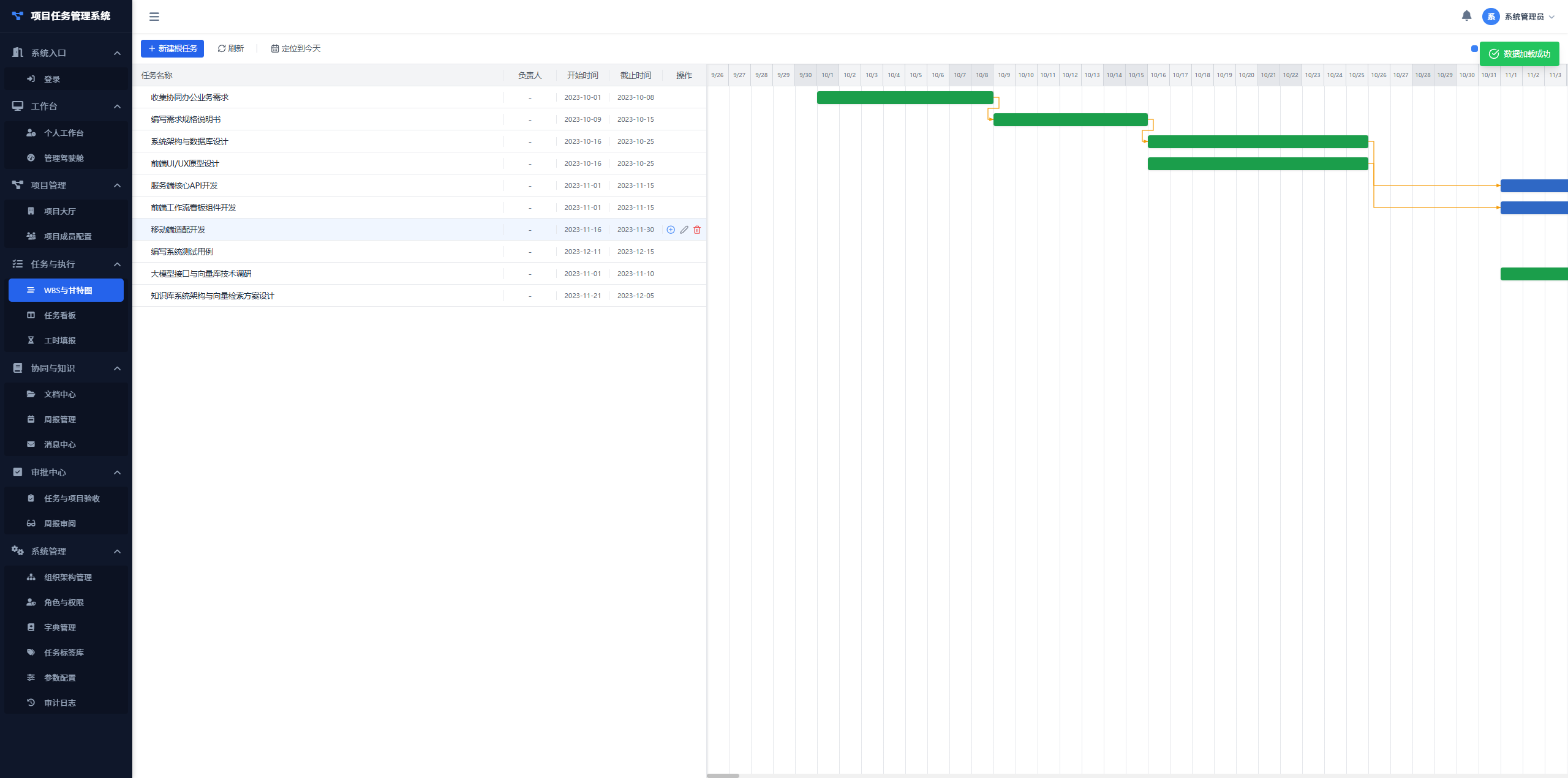Delete the 移动端适配开发 task with the trash icon
The image size is (1568, 778).
pos(697,230)
